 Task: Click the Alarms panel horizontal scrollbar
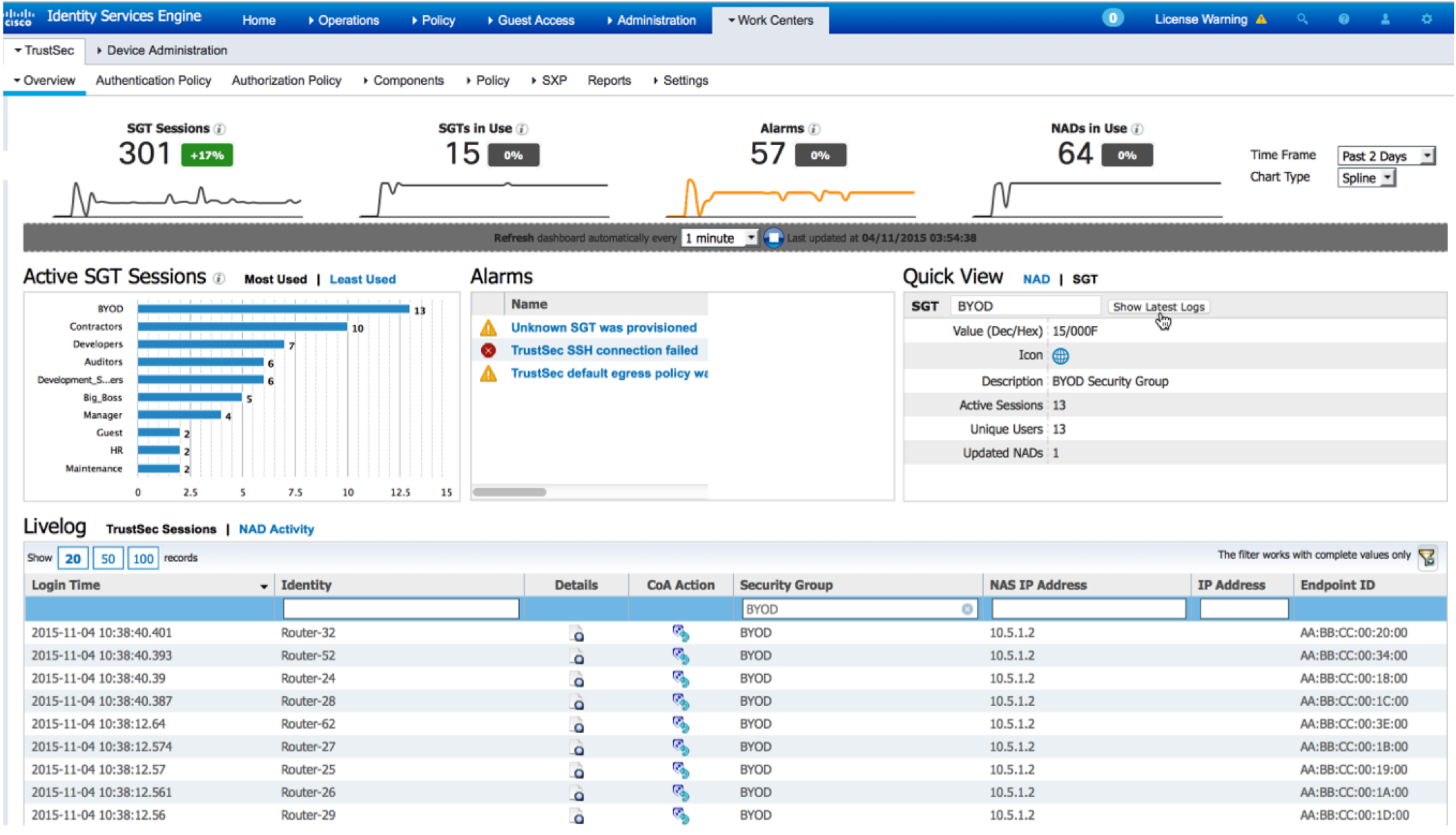(509, 492)
